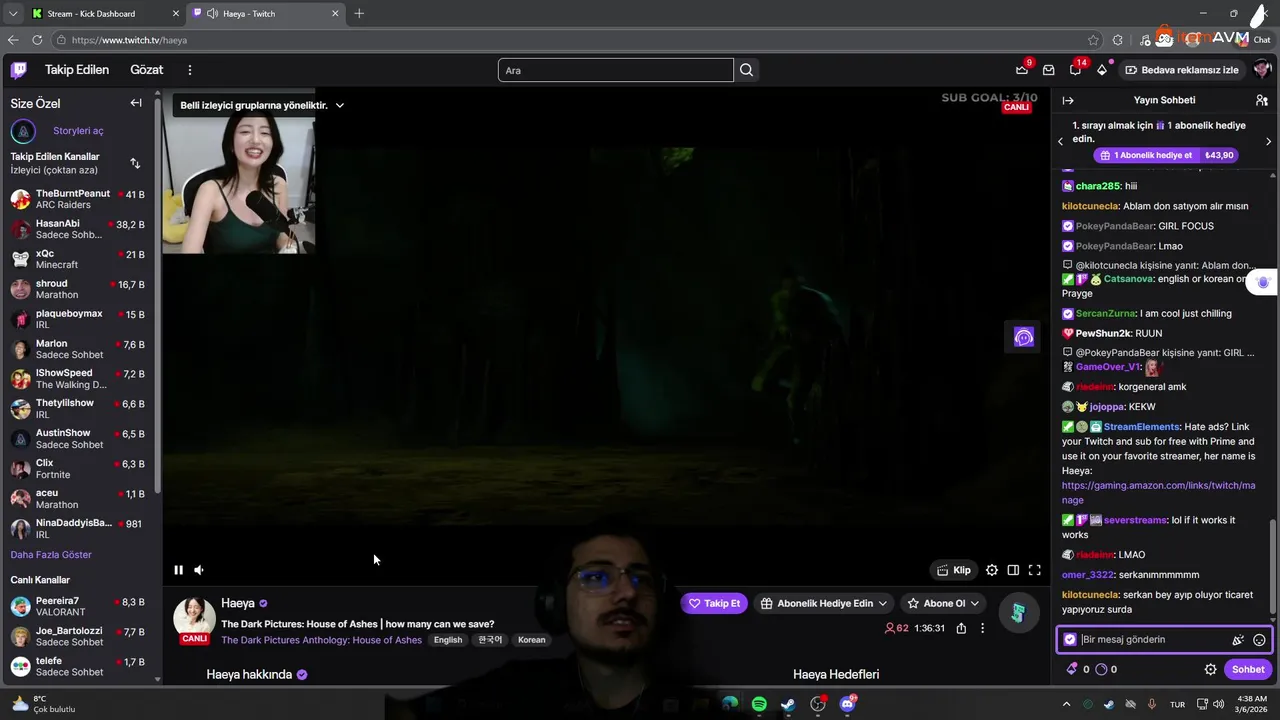This screenshot has height=720, width=1280.
Task: Open the stream more options dots
Action: point(982,628)
